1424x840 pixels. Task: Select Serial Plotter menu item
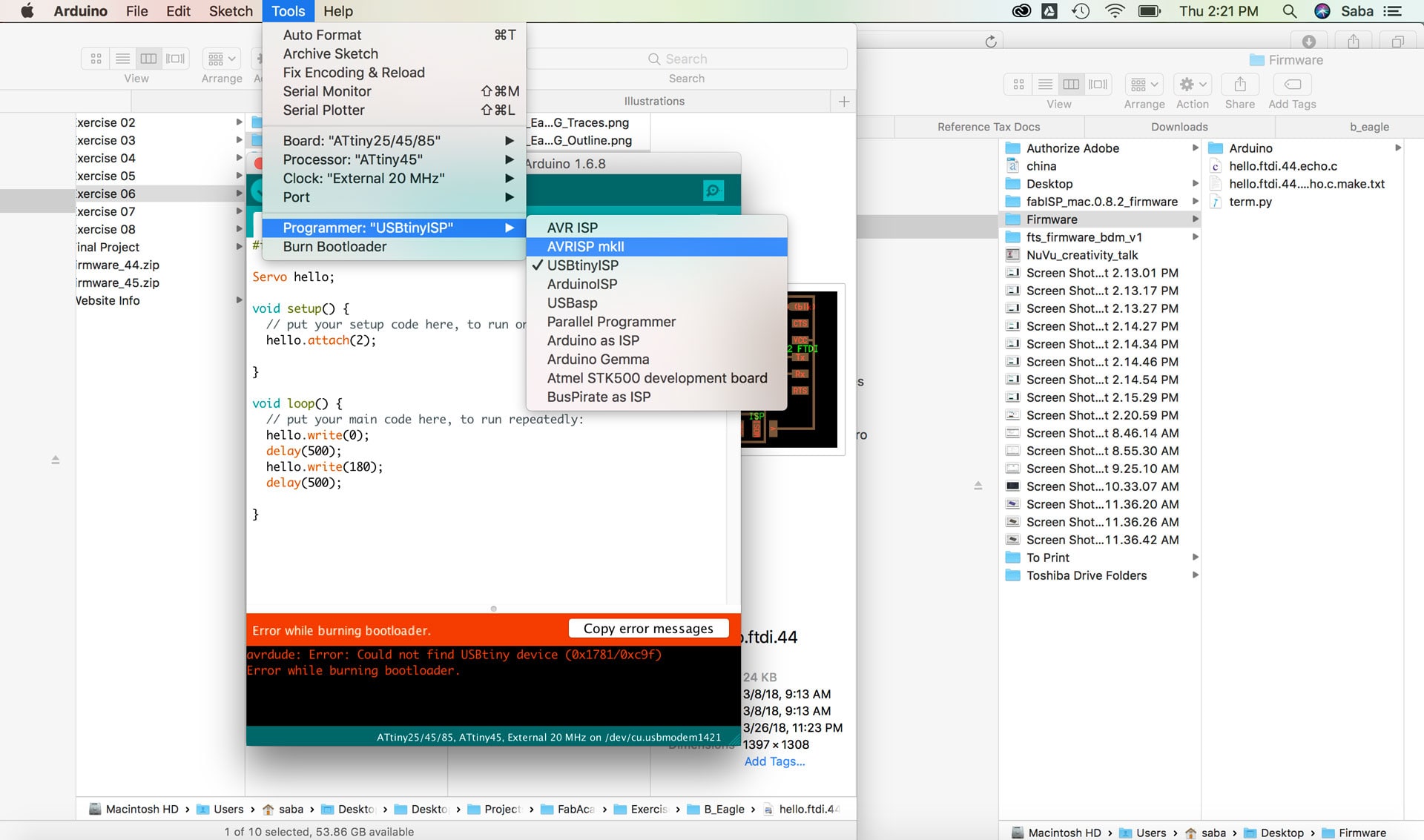[394, 110]
